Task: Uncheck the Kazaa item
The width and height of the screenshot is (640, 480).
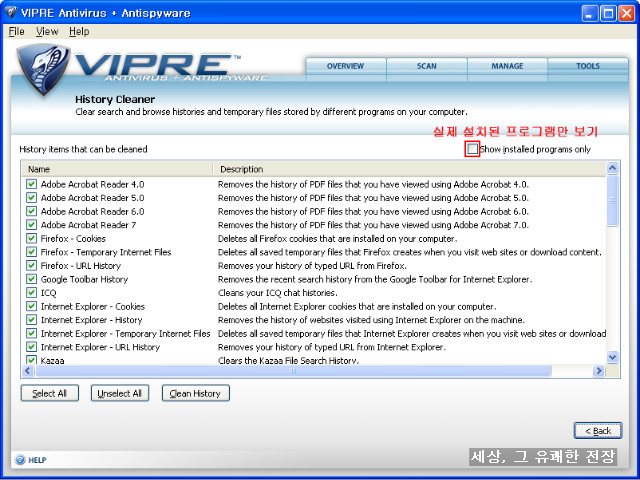Action: click(x=31, y=360)
